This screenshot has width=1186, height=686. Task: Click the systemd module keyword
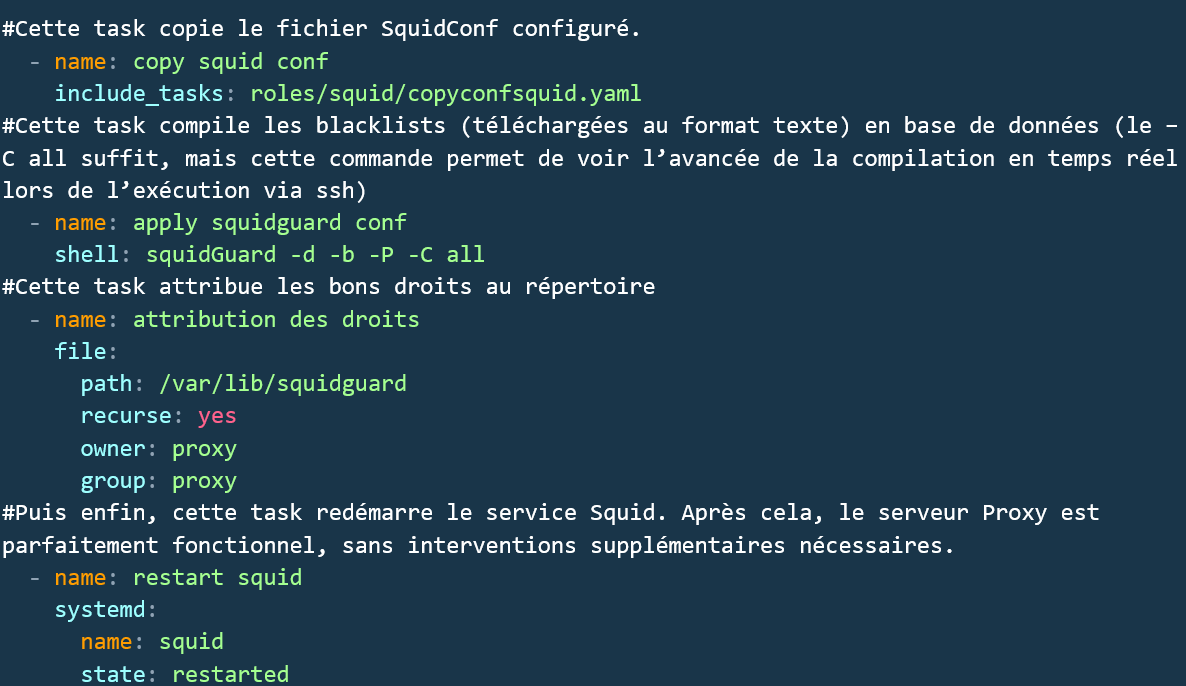[102, 609]
